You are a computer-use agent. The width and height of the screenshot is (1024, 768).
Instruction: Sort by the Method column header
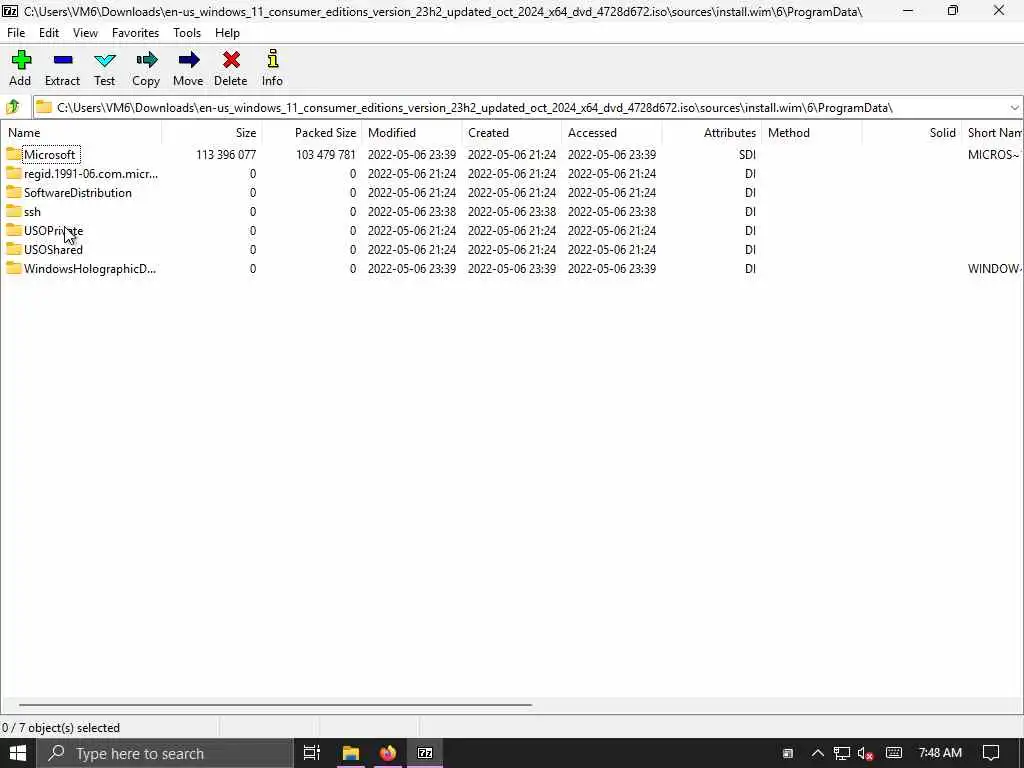tap(812, 133)
